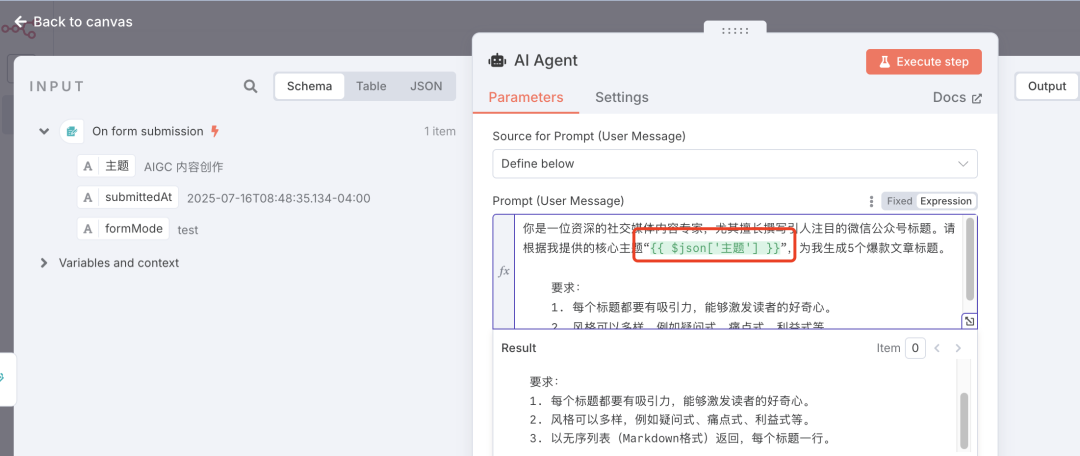Click the string type icon next to 主题
This screenshot has width=1080, height=456.
(87, 165)
